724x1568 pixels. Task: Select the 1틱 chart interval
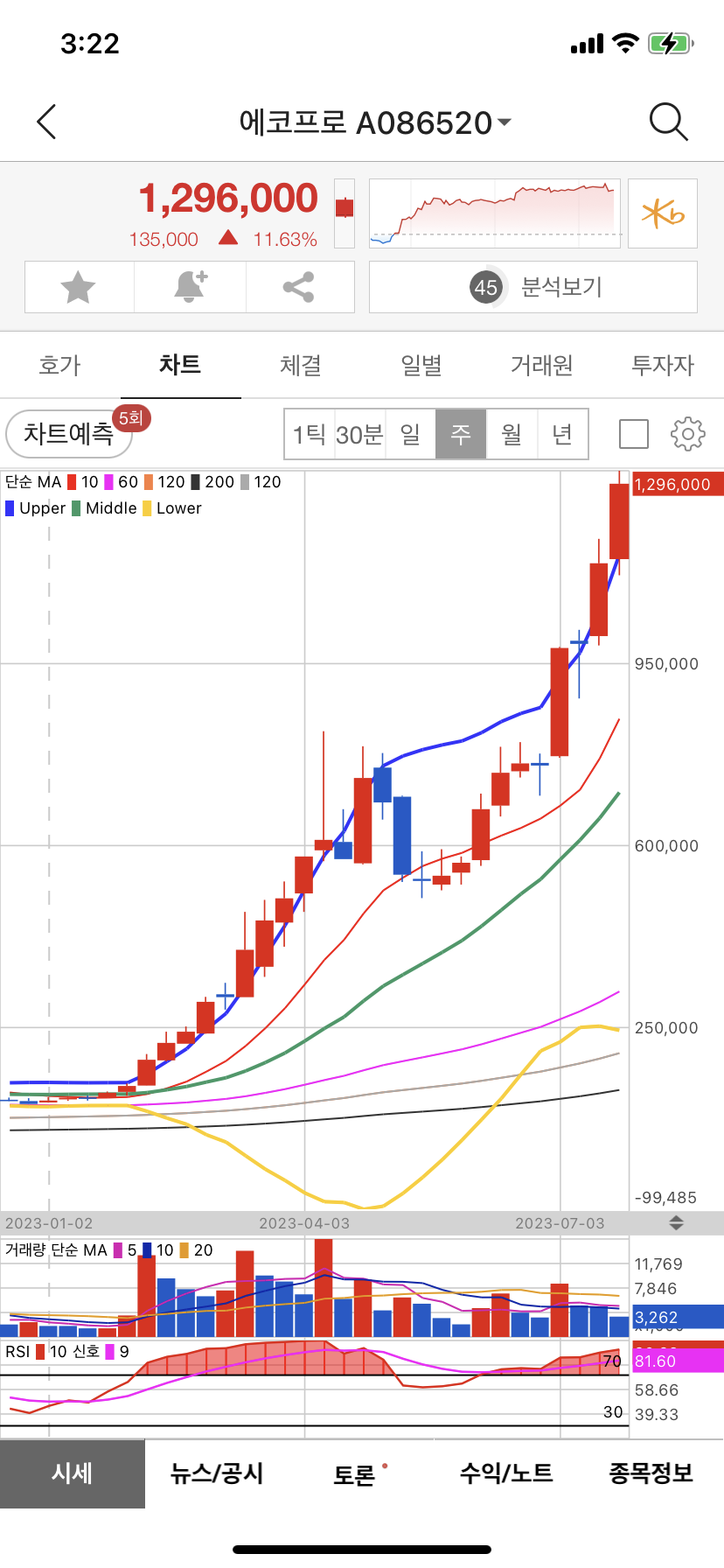pos(310,434)
